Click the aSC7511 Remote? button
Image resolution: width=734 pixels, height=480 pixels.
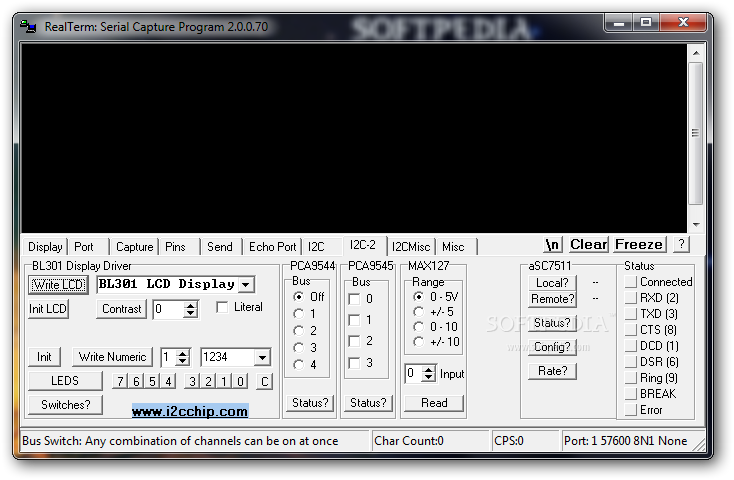point(552,299)
